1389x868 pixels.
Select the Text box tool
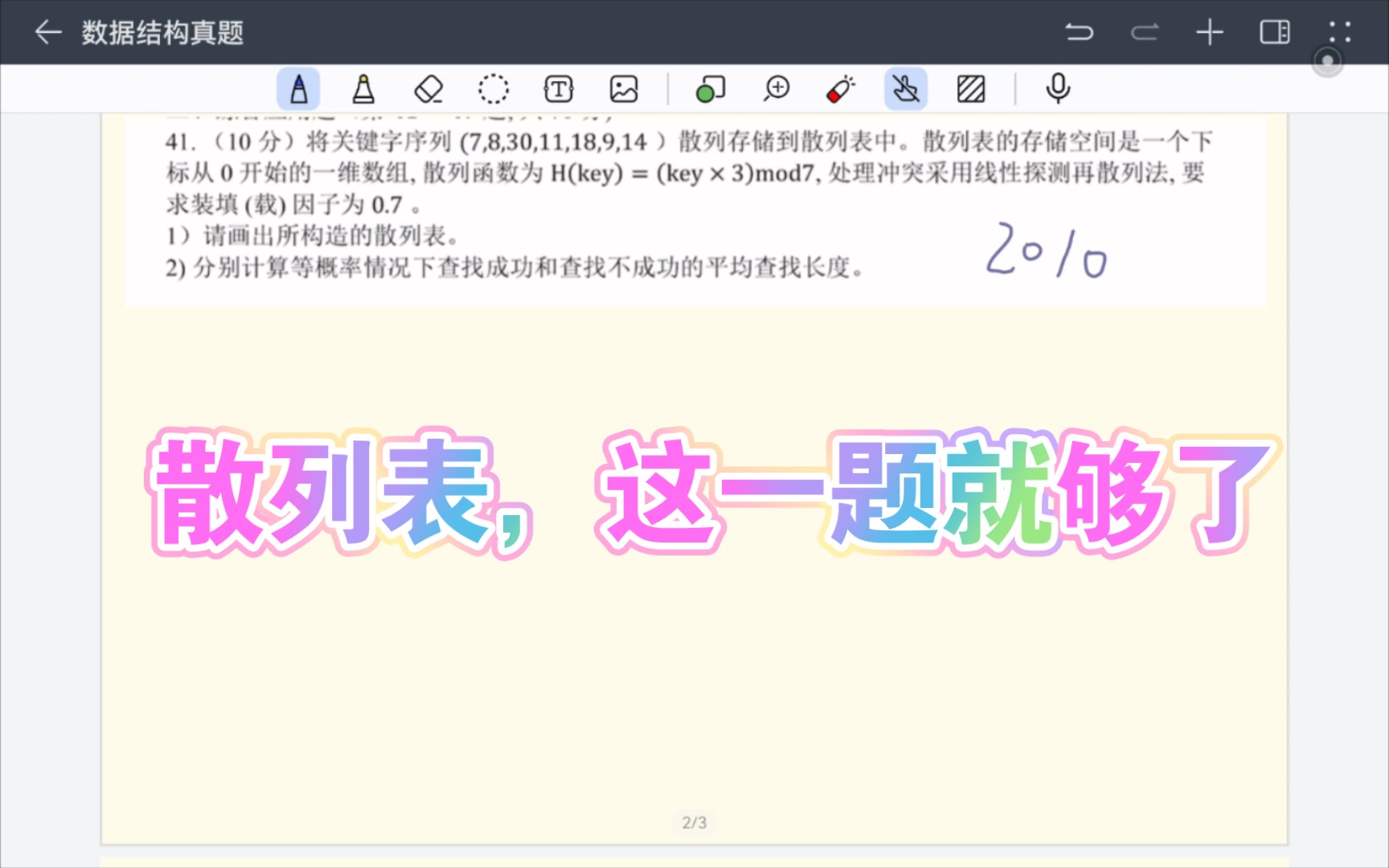(x=559, y=88)
